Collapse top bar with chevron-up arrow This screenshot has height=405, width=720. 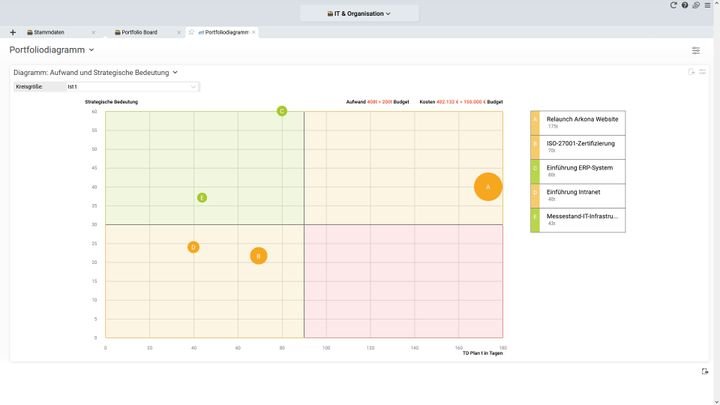pyautogui.click(x=717, y=3)
